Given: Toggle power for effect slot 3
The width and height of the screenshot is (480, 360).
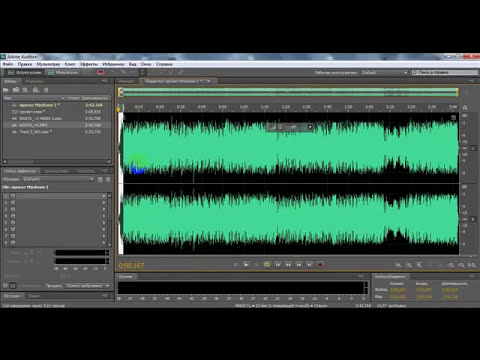Looking at the screenshot, I should pos(13,209).
